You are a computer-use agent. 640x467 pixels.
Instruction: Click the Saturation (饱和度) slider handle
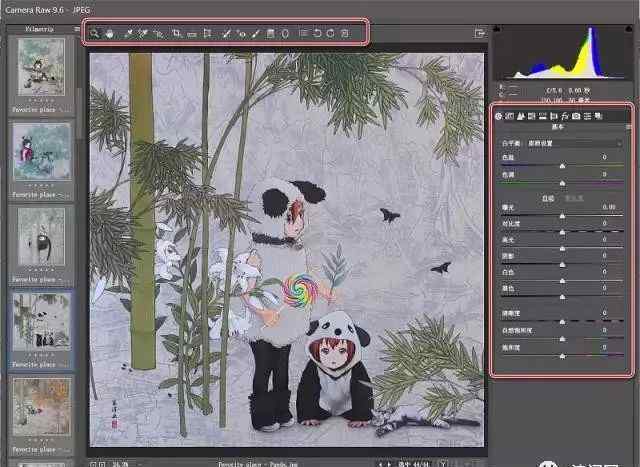coord(562,356)
